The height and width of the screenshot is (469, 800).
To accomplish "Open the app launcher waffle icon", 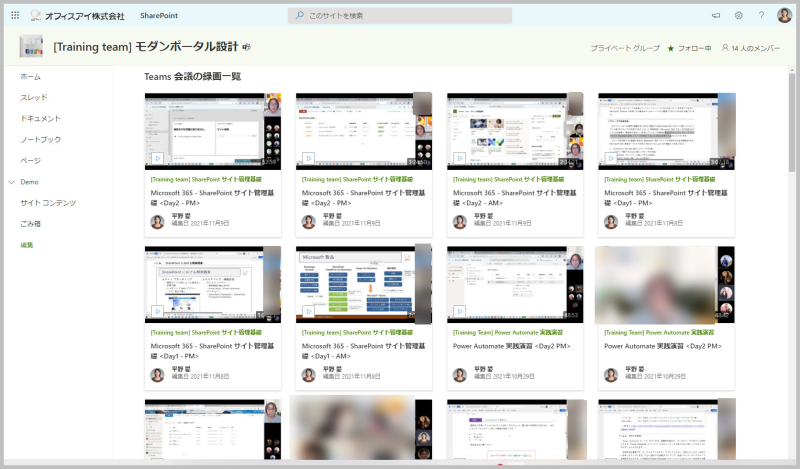I will [15, 15].
